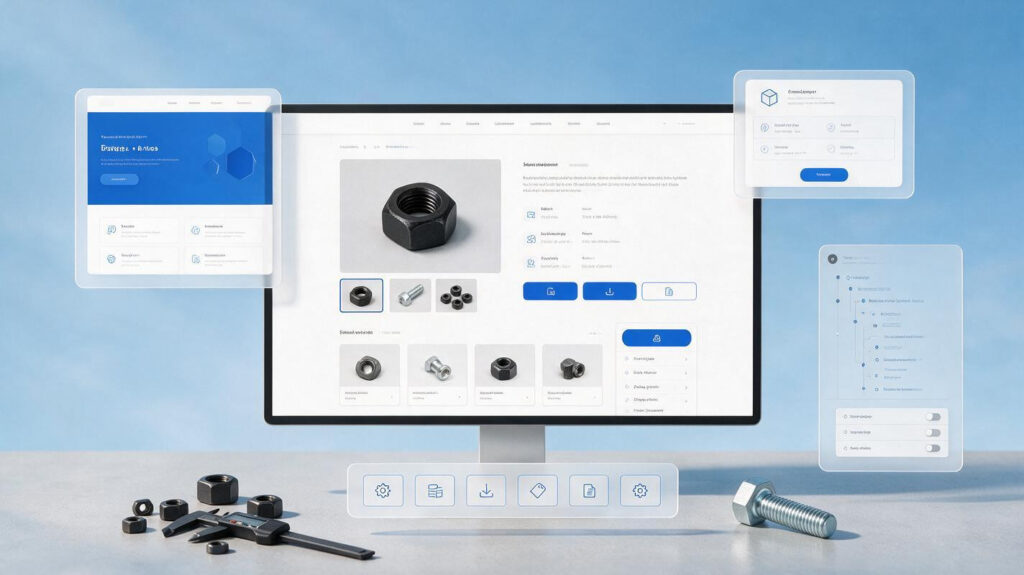Open the related card showing a silver round nut

(369, 374)
